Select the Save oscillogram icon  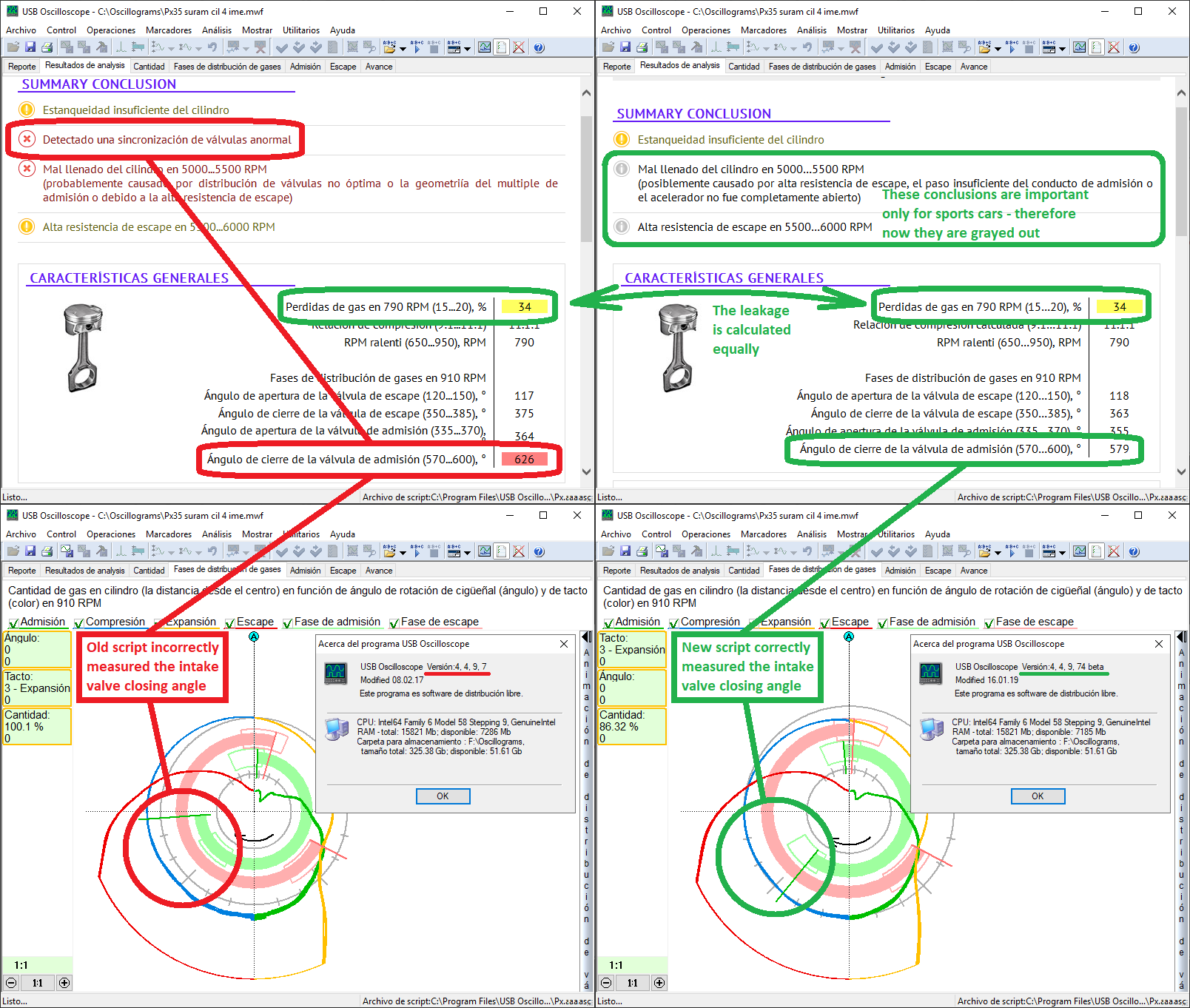coord(31,47)
